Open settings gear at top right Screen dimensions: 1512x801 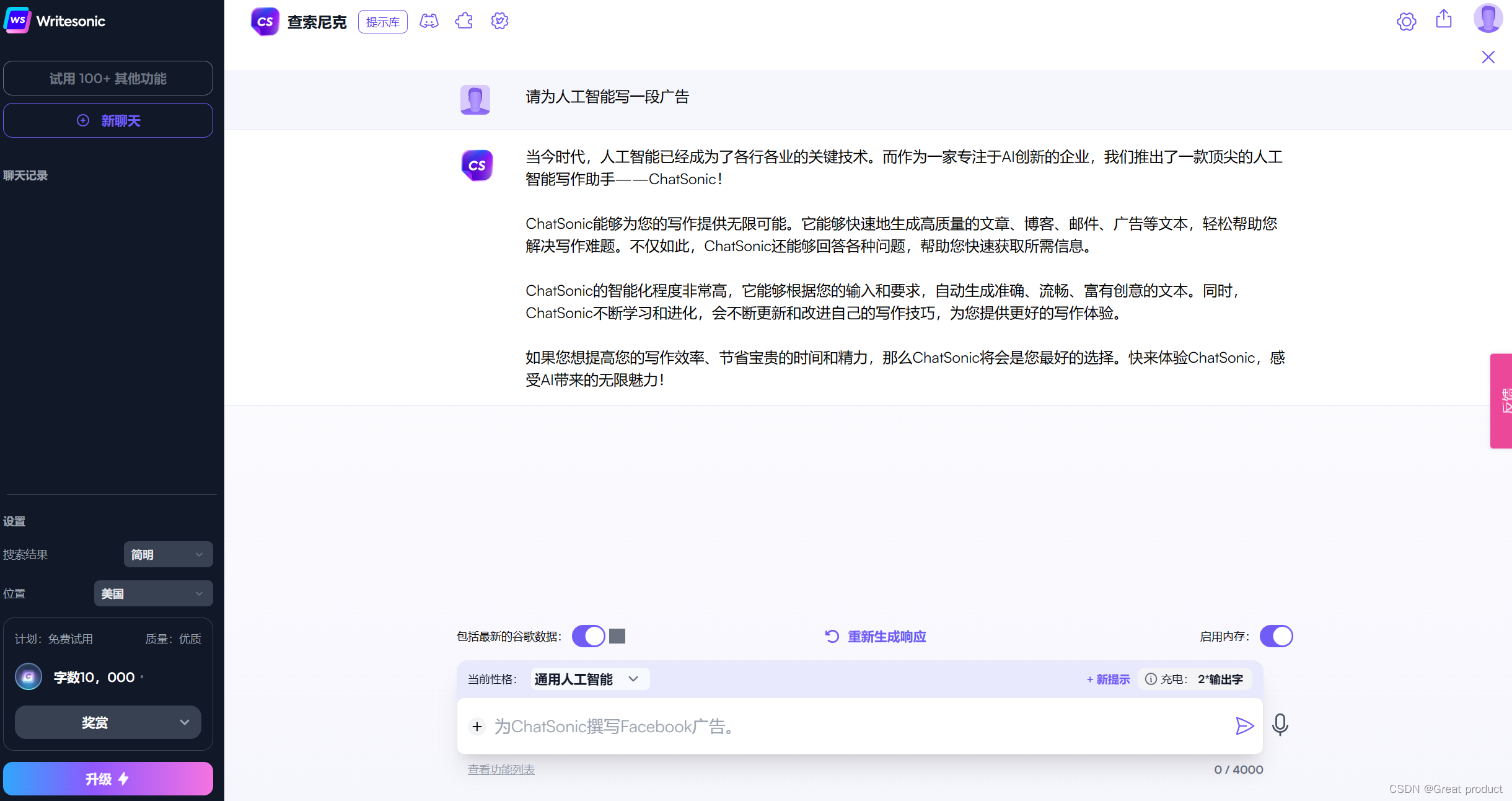point(1407,22)
